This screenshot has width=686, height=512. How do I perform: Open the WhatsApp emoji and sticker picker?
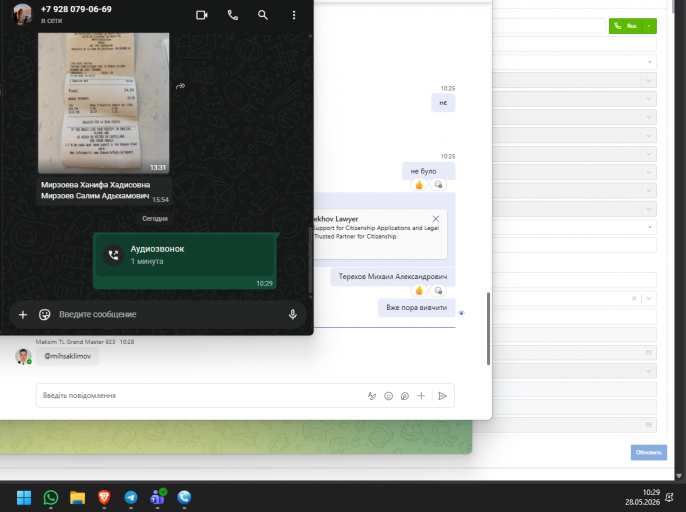(45, 314)
